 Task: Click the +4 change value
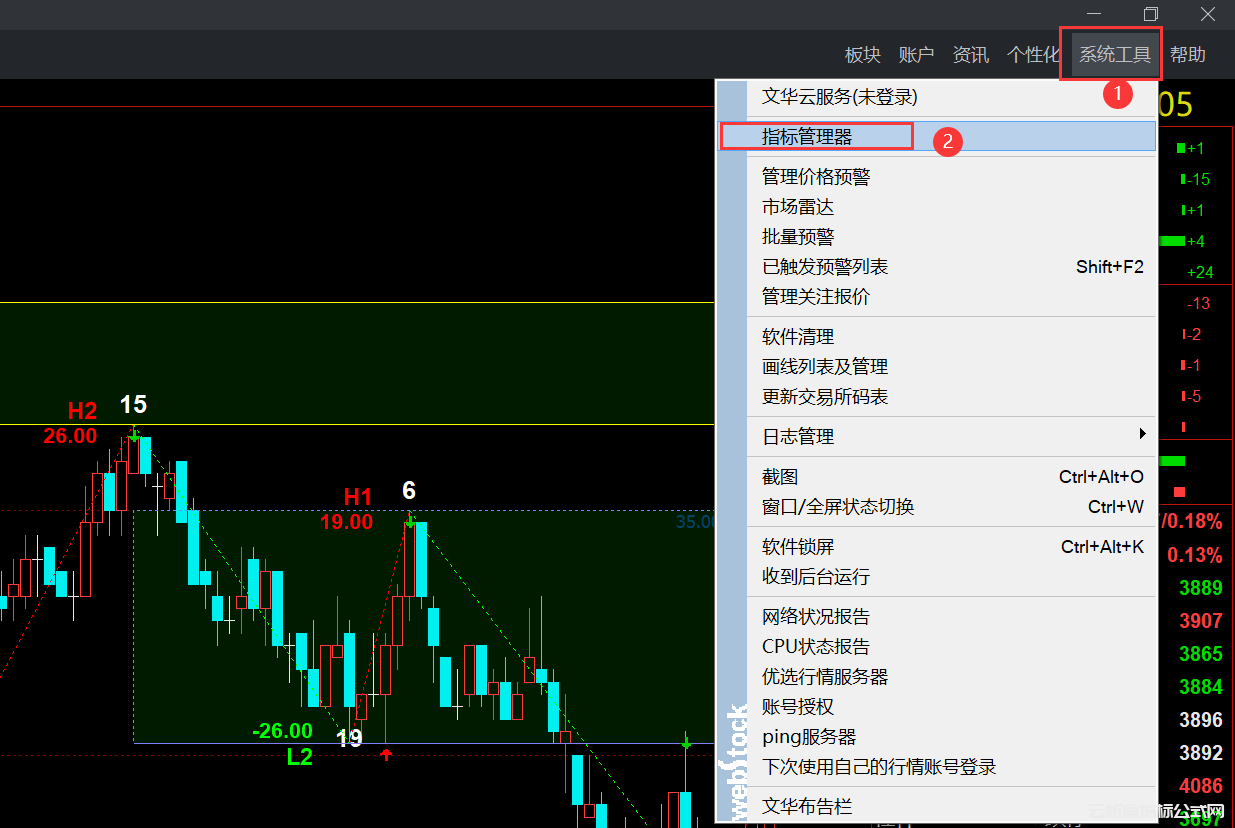(x=1196, y=241)
